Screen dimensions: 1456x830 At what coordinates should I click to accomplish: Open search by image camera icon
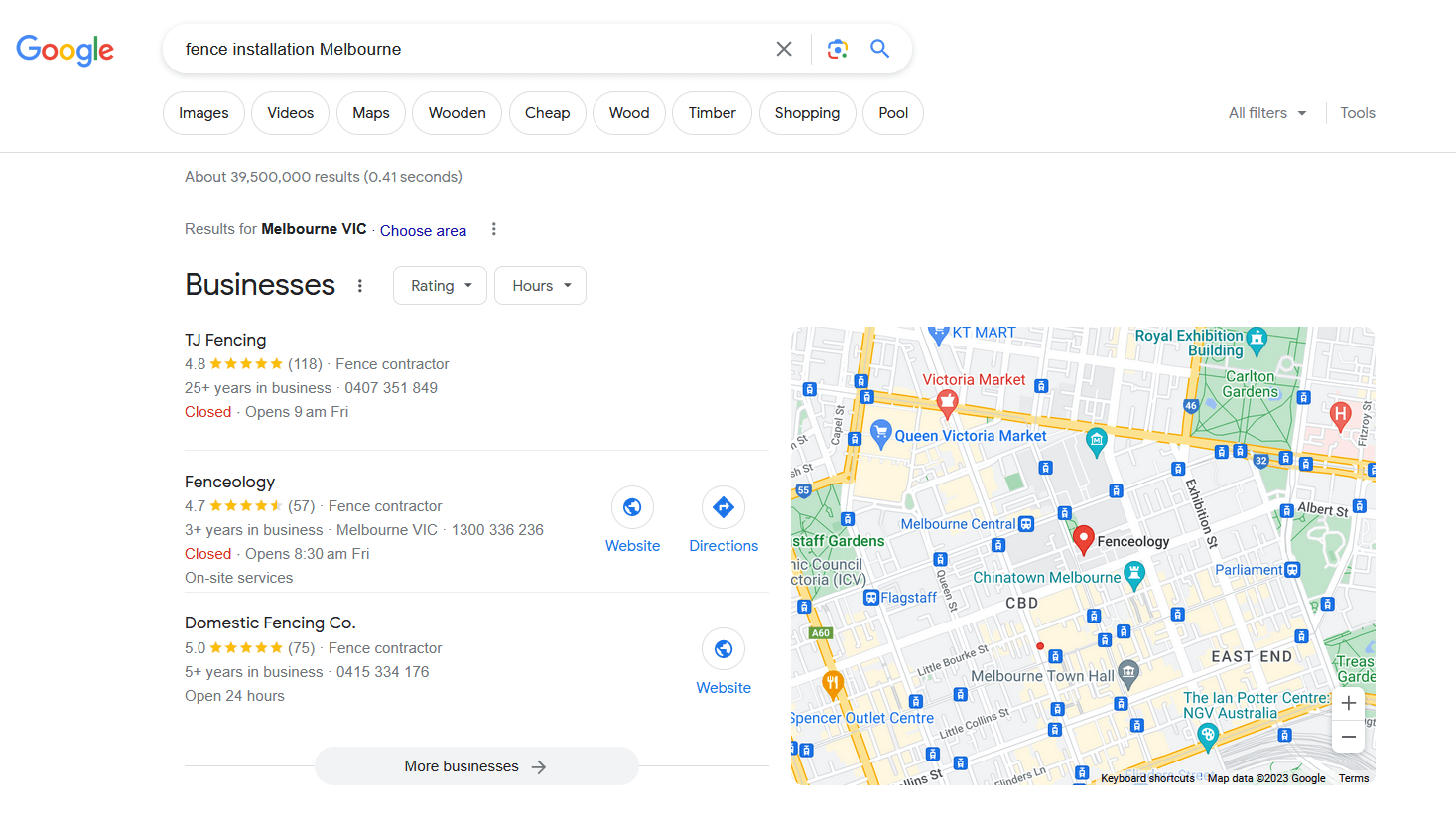pyautogui.click(x=837, y=49)
